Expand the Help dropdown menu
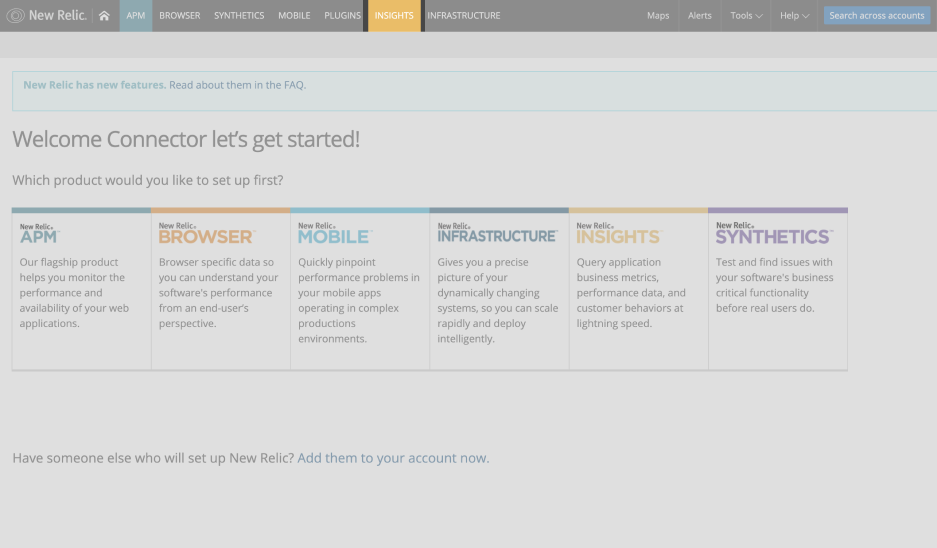This screenshot has height=548, width=937. point(794,16)
